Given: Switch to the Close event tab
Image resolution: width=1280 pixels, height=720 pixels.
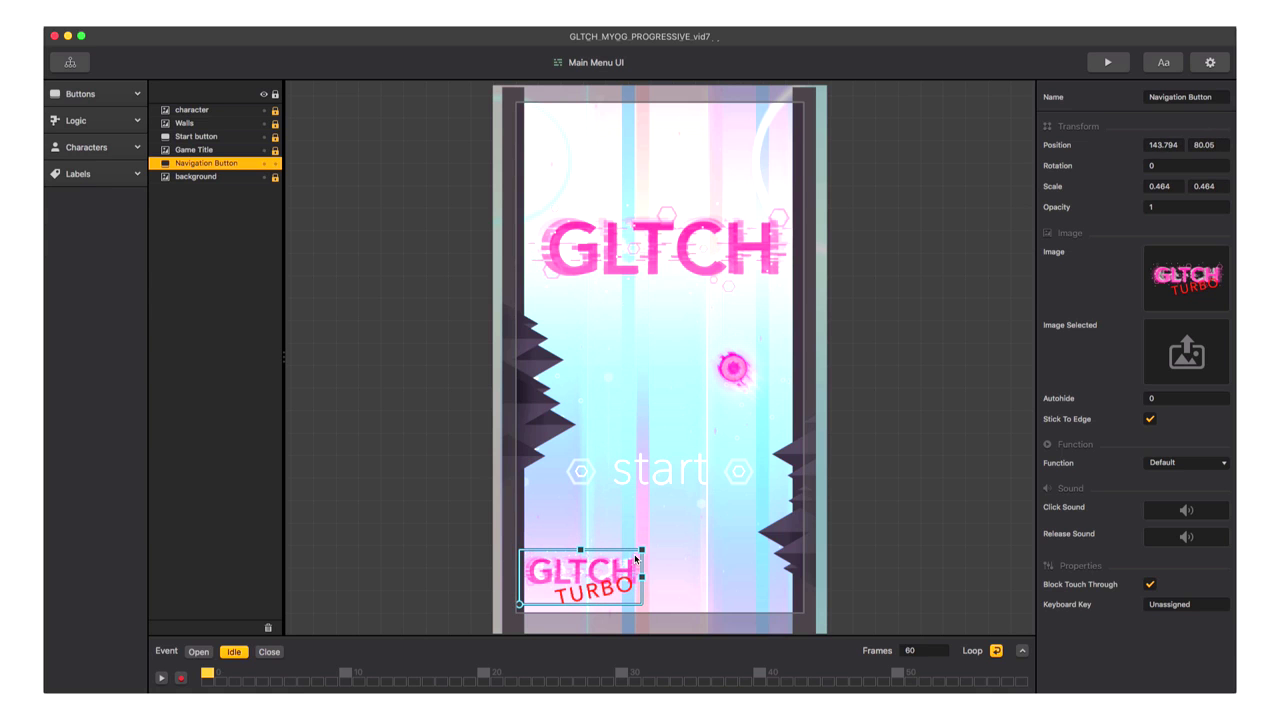Looking at the screenshot, I should 269,652.
